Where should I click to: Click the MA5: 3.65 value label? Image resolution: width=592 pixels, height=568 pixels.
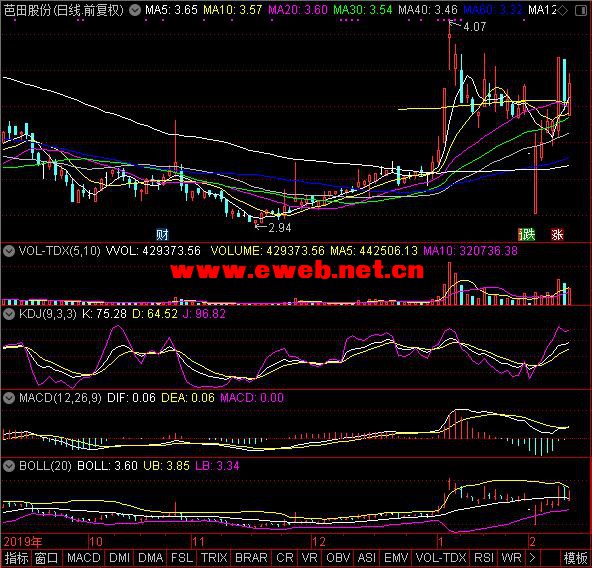(171, 10)
